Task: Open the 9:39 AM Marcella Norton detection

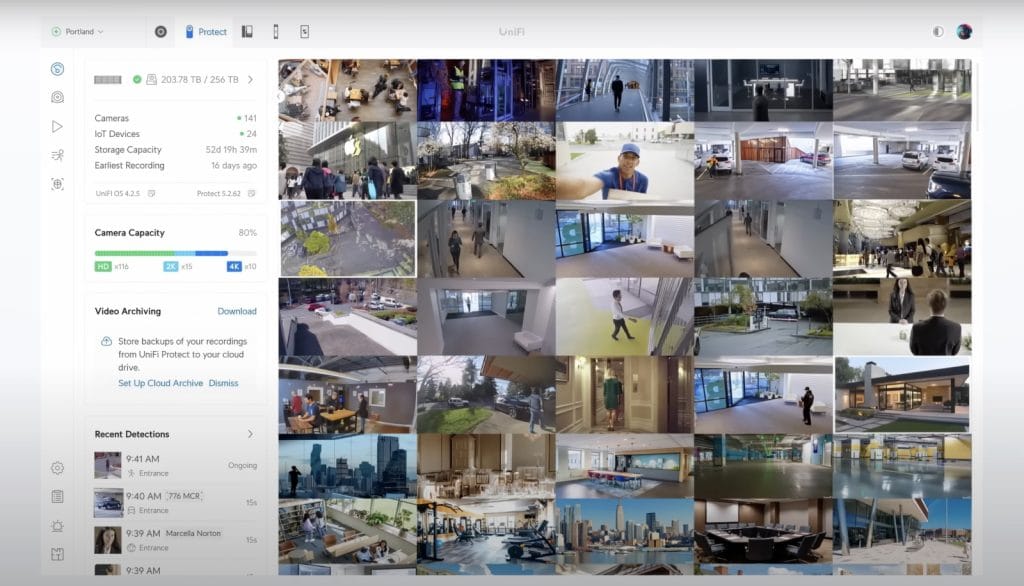Action: [175, 540]
